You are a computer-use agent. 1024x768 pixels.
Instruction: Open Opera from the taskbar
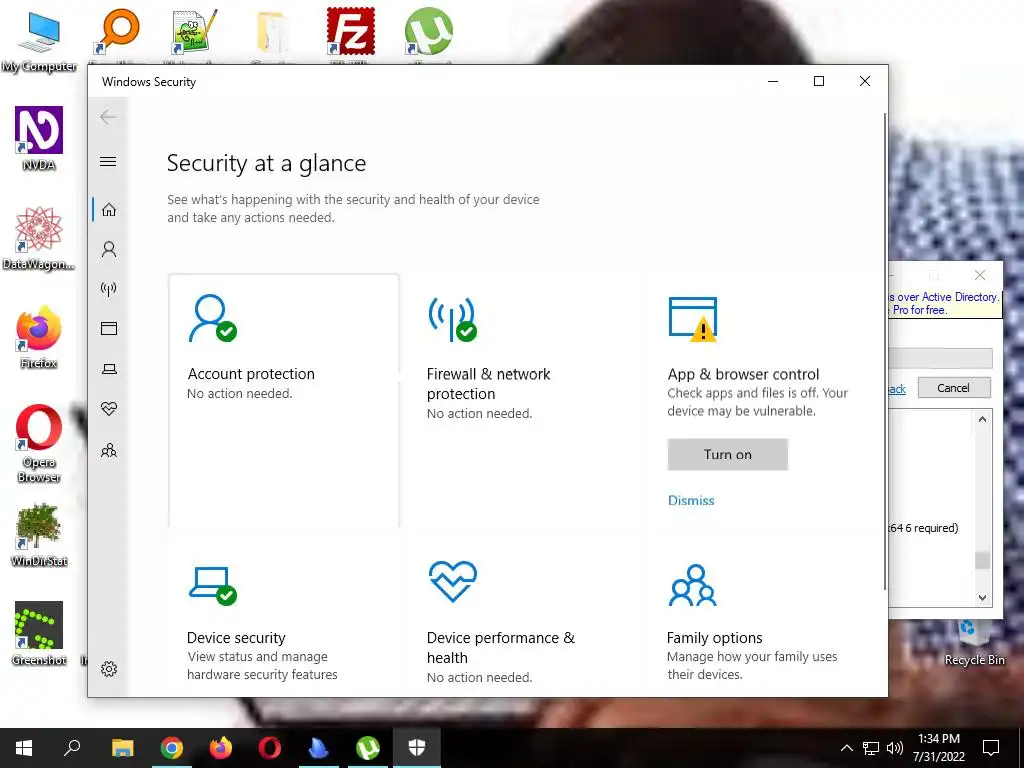[x=270, y=748]
